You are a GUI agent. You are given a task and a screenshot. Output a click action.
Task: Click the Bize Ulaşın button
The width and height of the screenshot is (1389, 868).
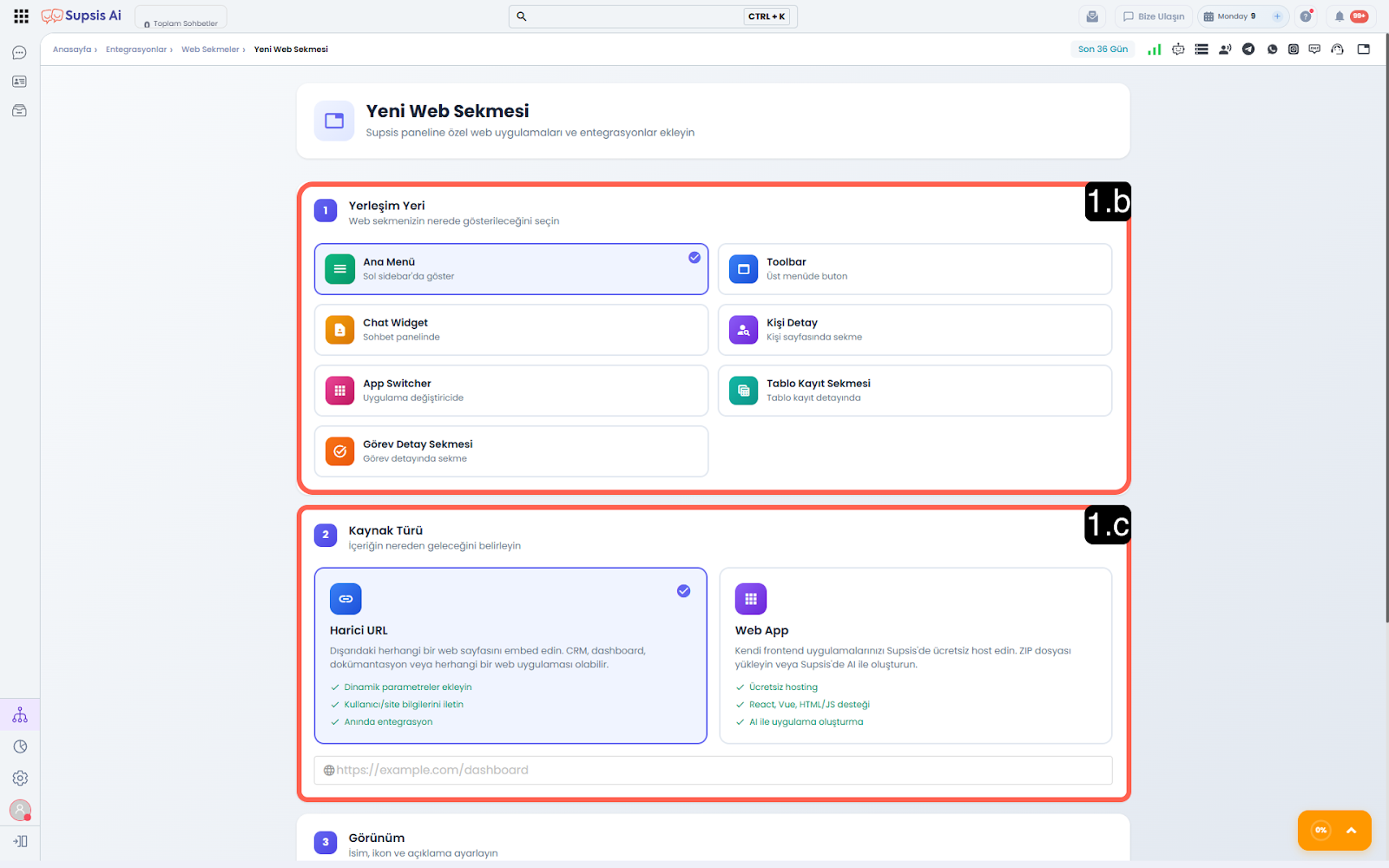click(x=1153, y=16)
